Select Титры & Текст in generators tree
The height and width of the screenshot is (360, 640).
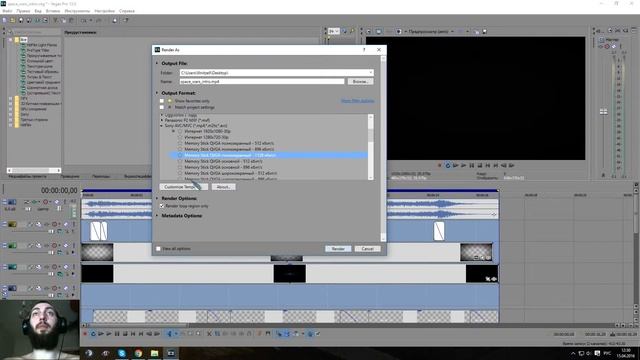pos(40,77)
